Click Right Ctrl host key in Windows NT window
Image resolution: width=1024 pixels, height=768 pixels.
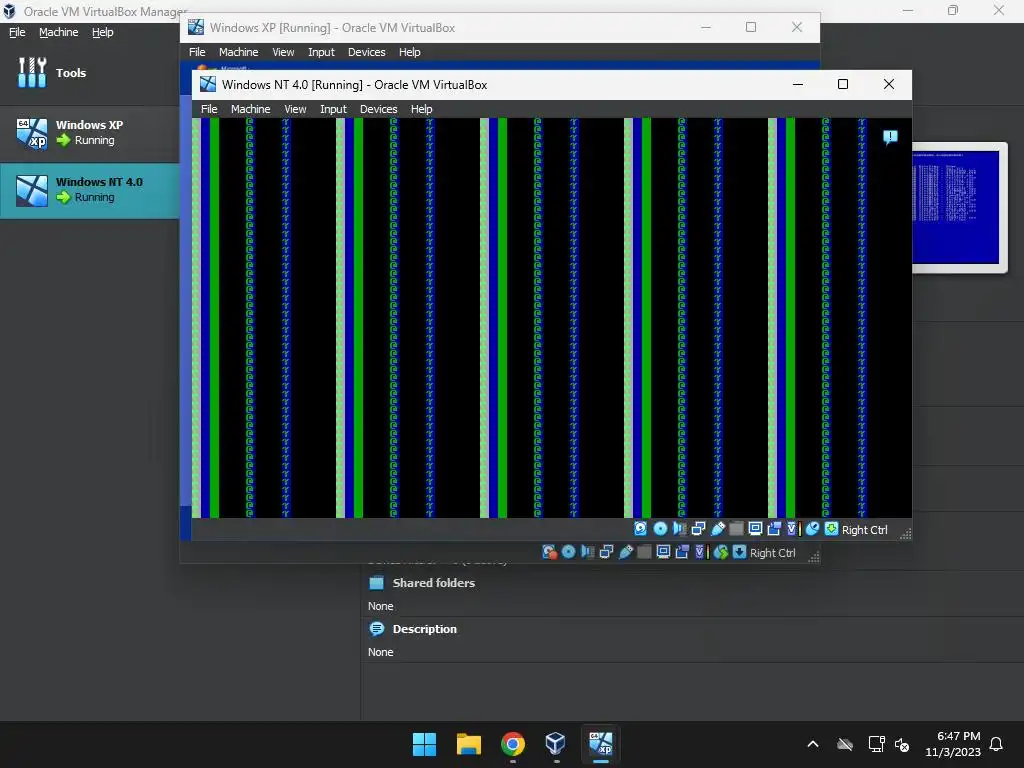(x=864, y=530)
